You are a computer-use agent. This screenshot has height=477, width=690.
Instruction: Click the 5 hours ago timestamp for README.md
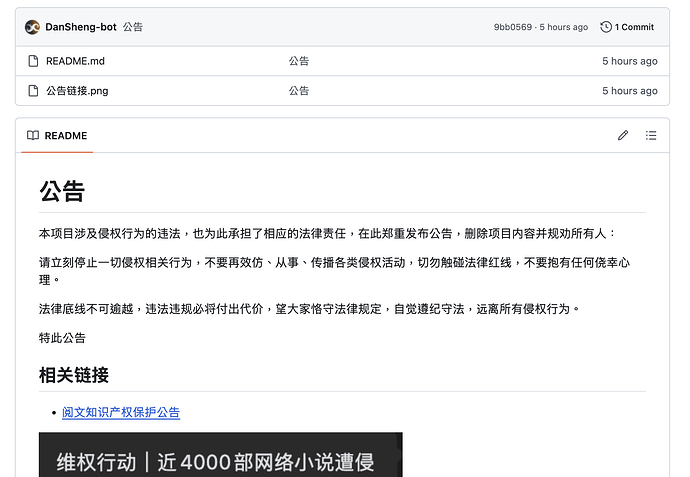(630, 61)
